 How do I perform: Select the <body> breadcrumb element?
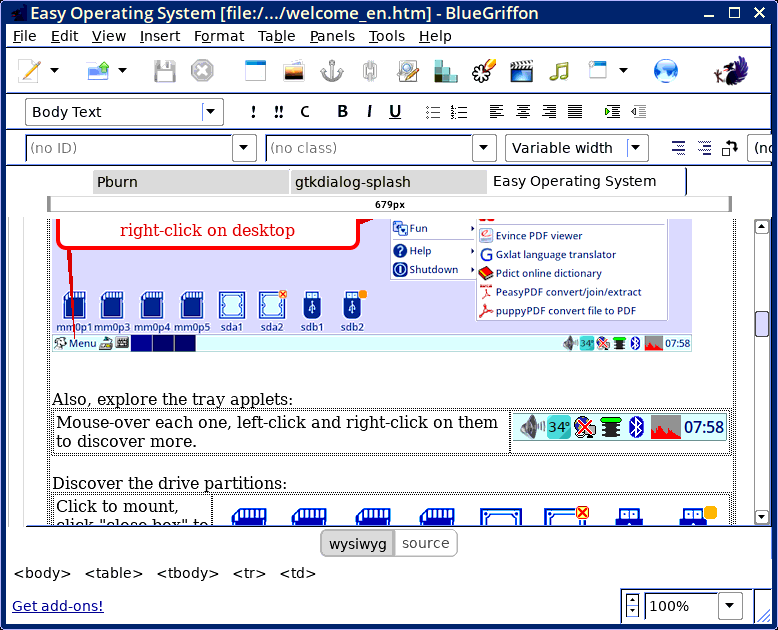click(x=42, y=573)
